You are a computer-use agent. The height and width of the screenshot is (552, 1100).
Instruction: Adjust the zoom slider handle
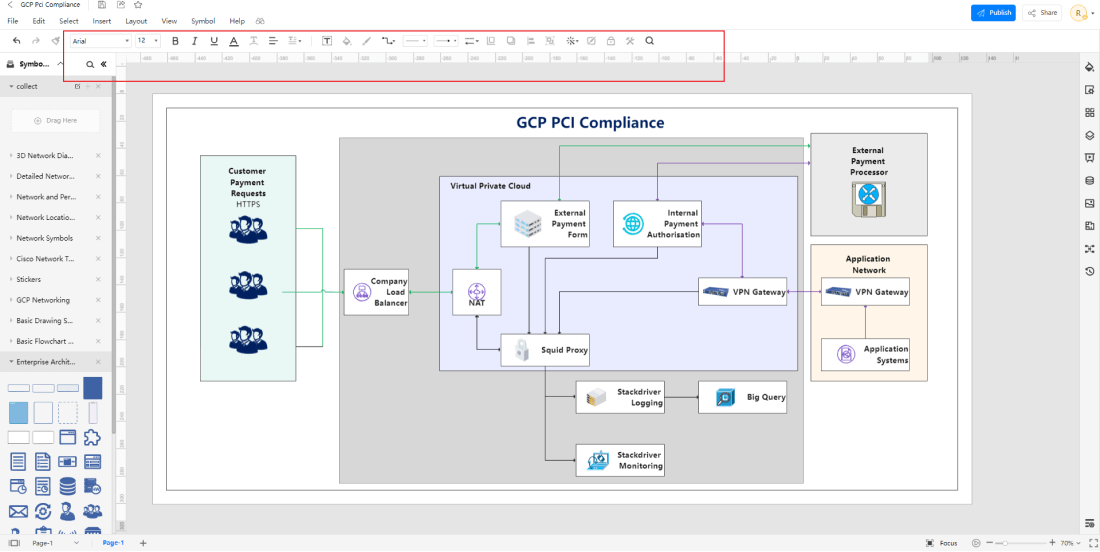1006,543
